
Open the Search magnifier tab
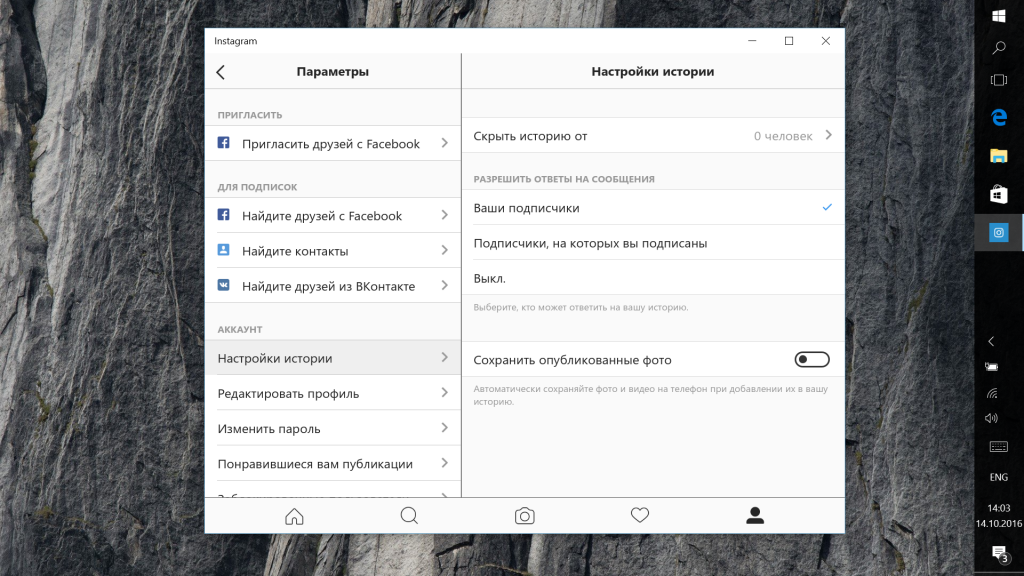[409, 516]
